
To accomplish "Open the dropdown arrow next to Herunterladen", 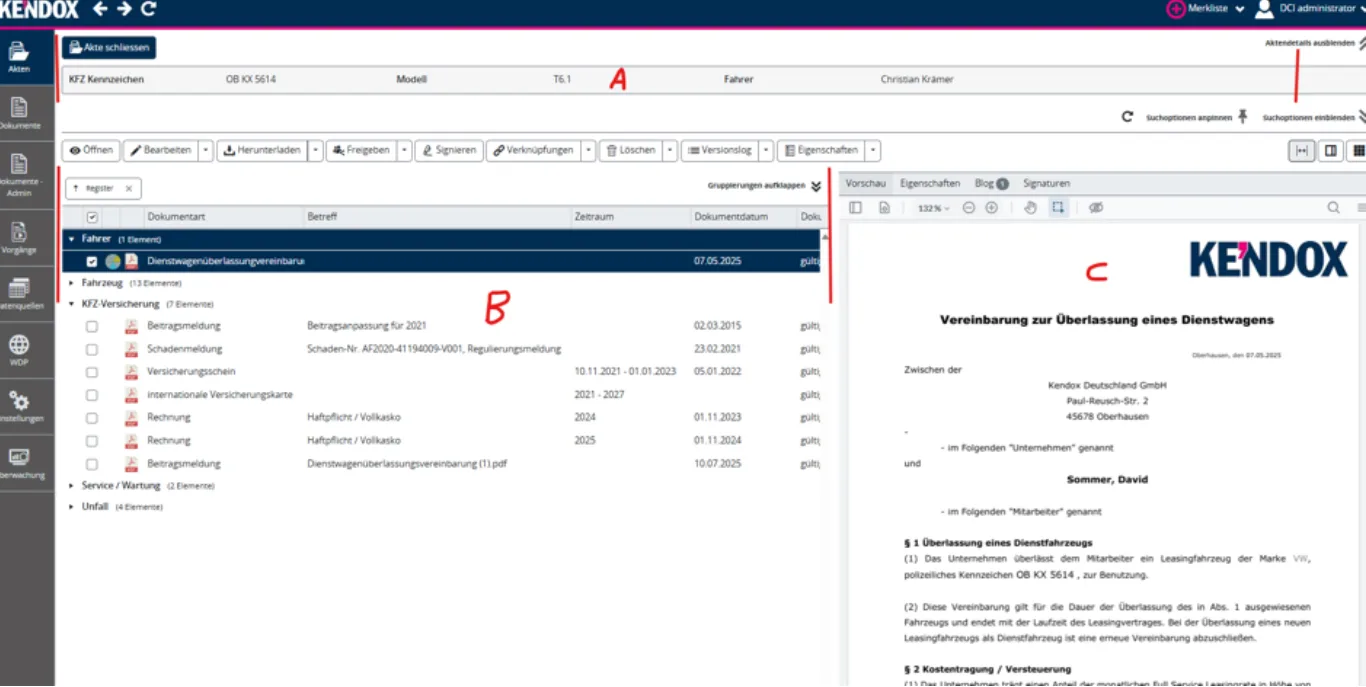I will (x=315, y=150).
